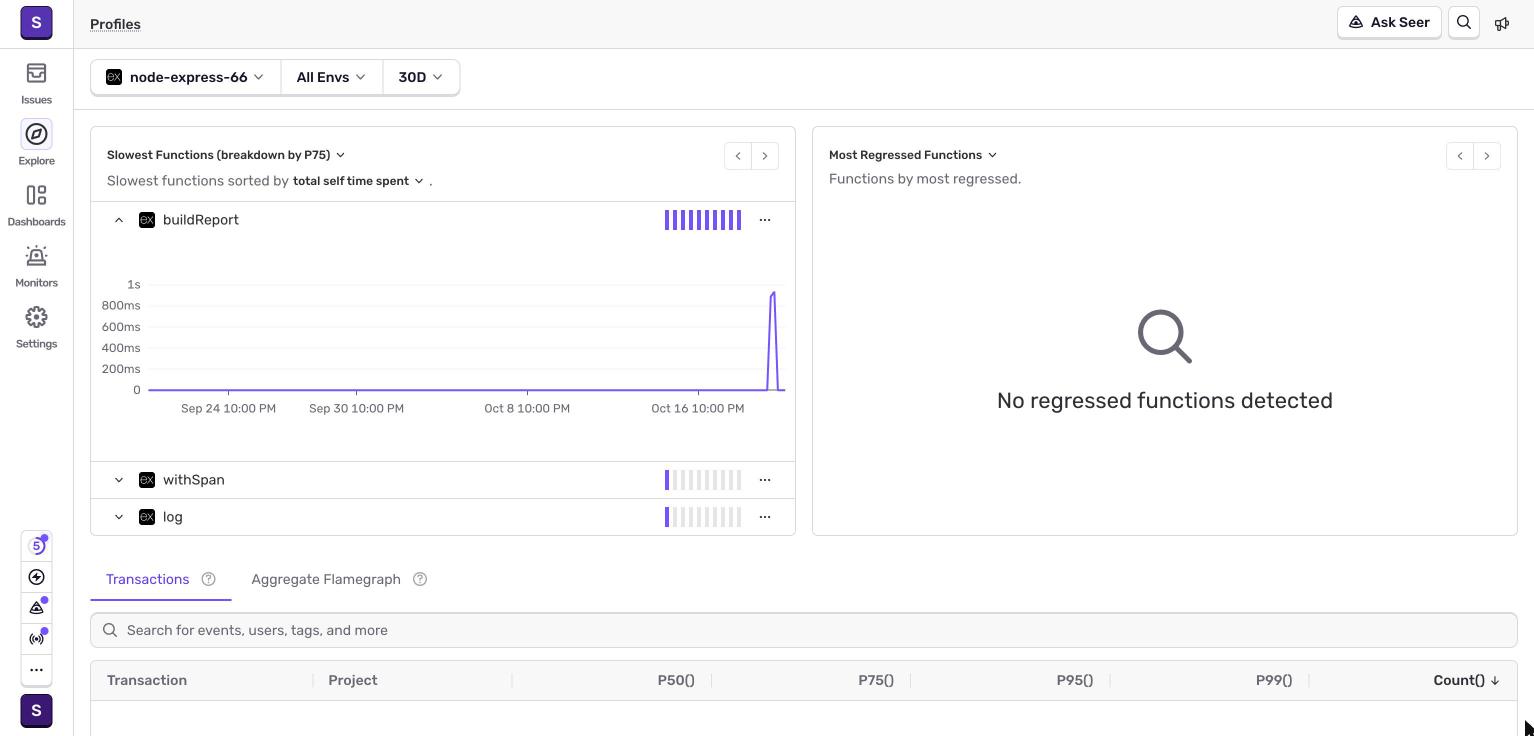
Task: Open the broadcast signal icon in the sidebar
Action: 36,639
